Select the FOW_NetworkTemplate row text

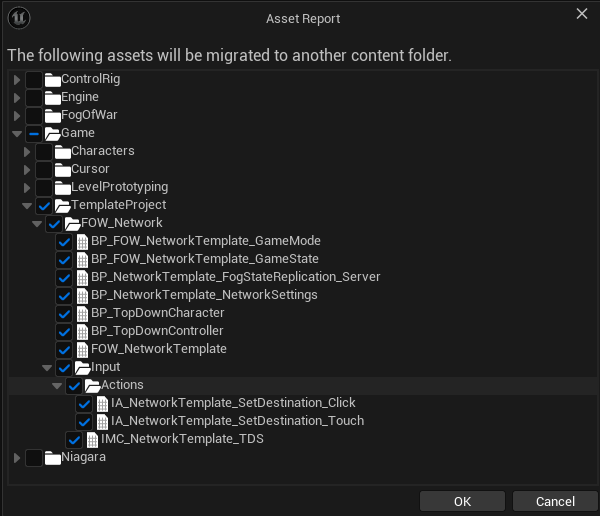[159, 349]
